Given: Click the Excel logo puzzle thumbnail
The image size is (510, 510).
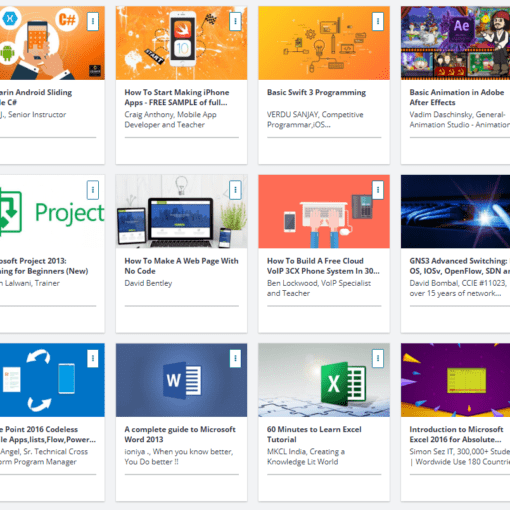Looking at the screenshot, I should click(x=324, y=380).
